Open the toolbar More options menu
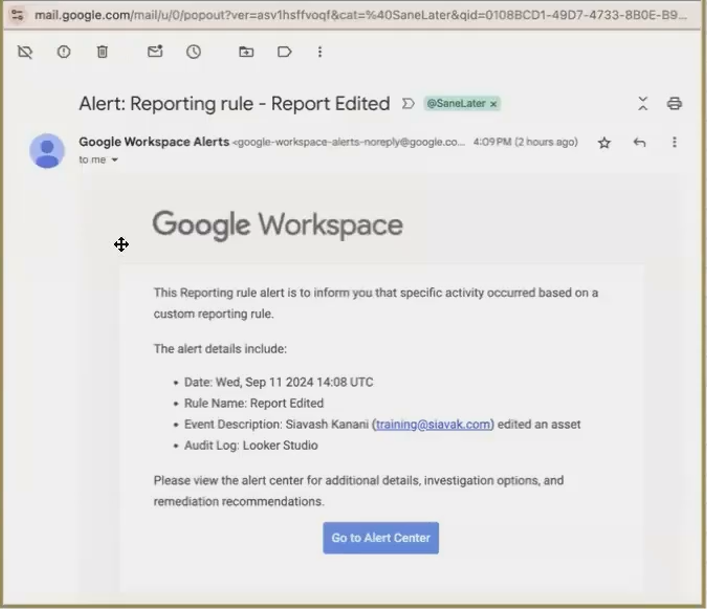This screenshot has height=609, width=707. 320,52
